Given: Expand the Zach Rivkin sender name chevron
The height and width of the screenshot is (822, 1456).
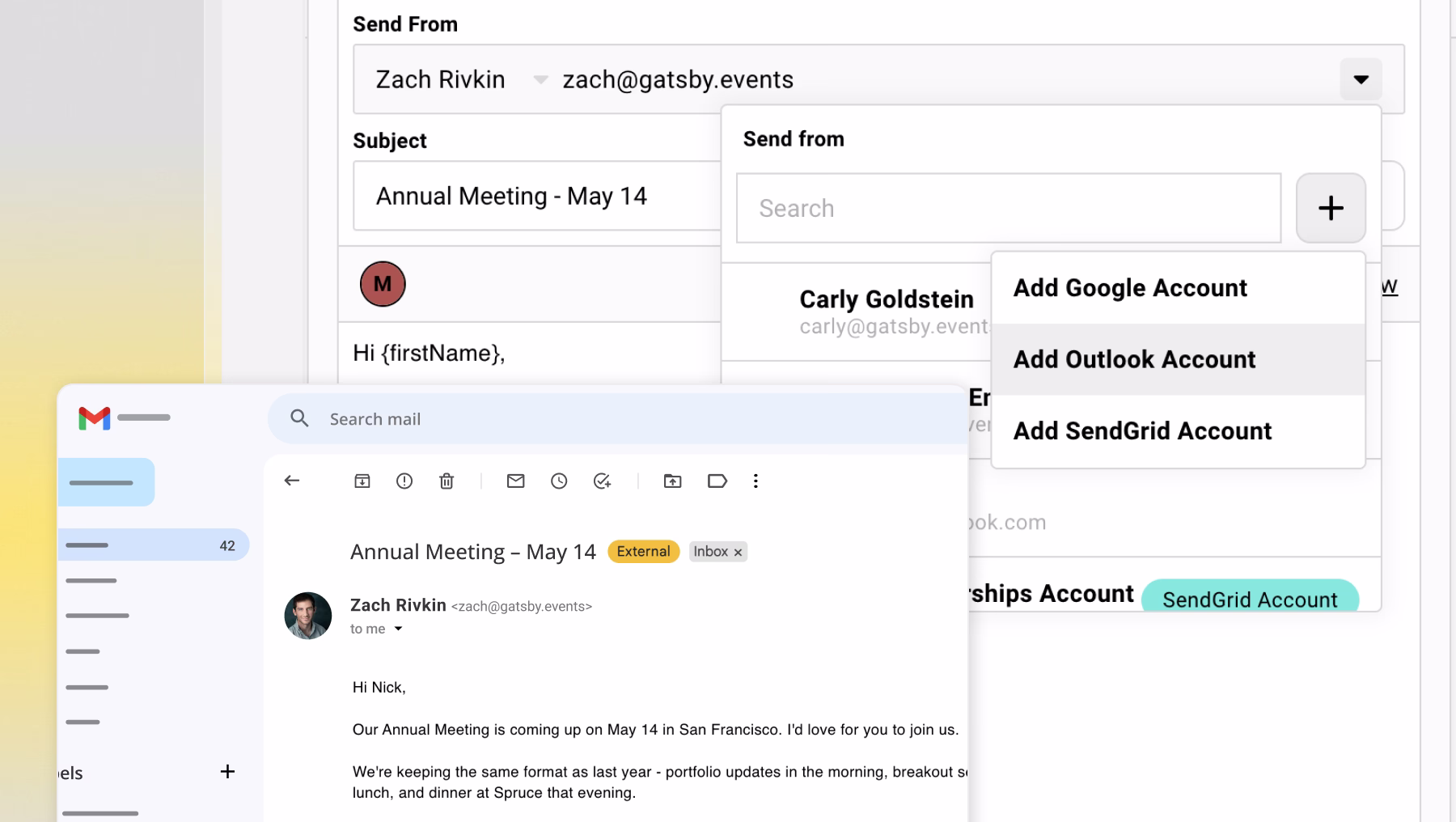Looking at the screenshot, I should [540, 79].
